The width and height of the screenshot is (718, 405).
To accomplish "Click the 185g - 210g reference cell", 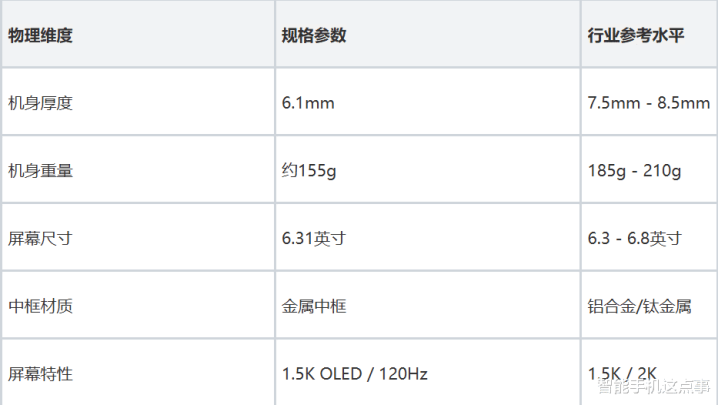I will [x=634, y=171].
